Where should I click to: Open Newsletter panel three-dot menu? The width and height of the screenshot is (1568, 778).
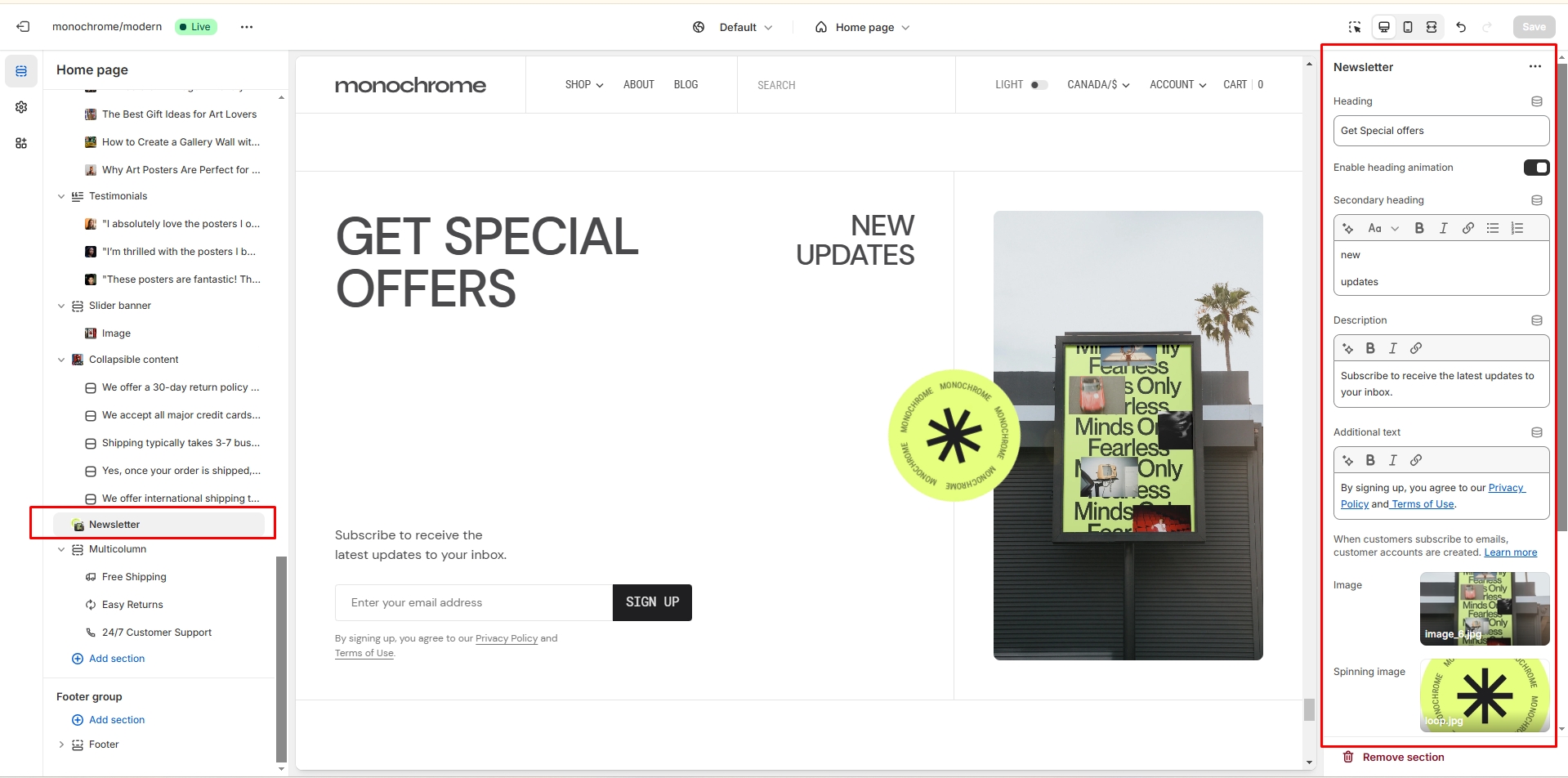pos(1535,67)
